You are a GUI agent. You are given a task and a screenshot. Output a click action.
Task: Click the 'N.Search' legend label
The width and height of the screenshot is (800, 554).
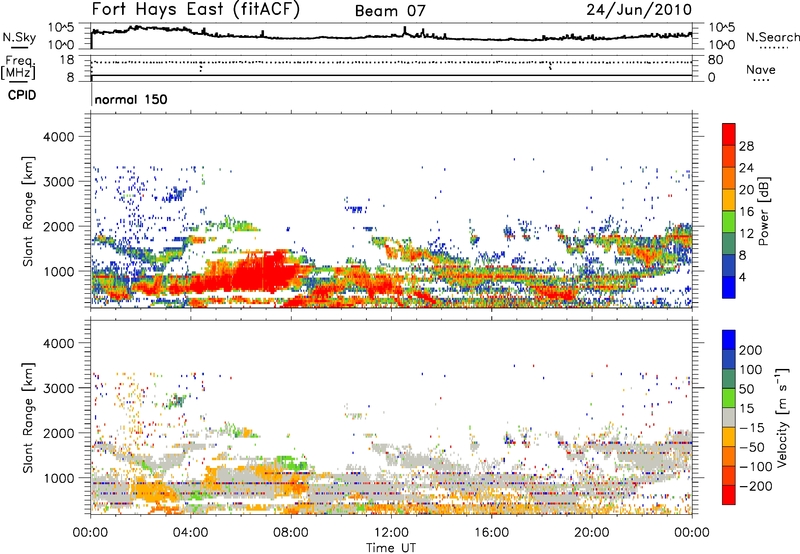pyautogui.click(x=773, y=37)
